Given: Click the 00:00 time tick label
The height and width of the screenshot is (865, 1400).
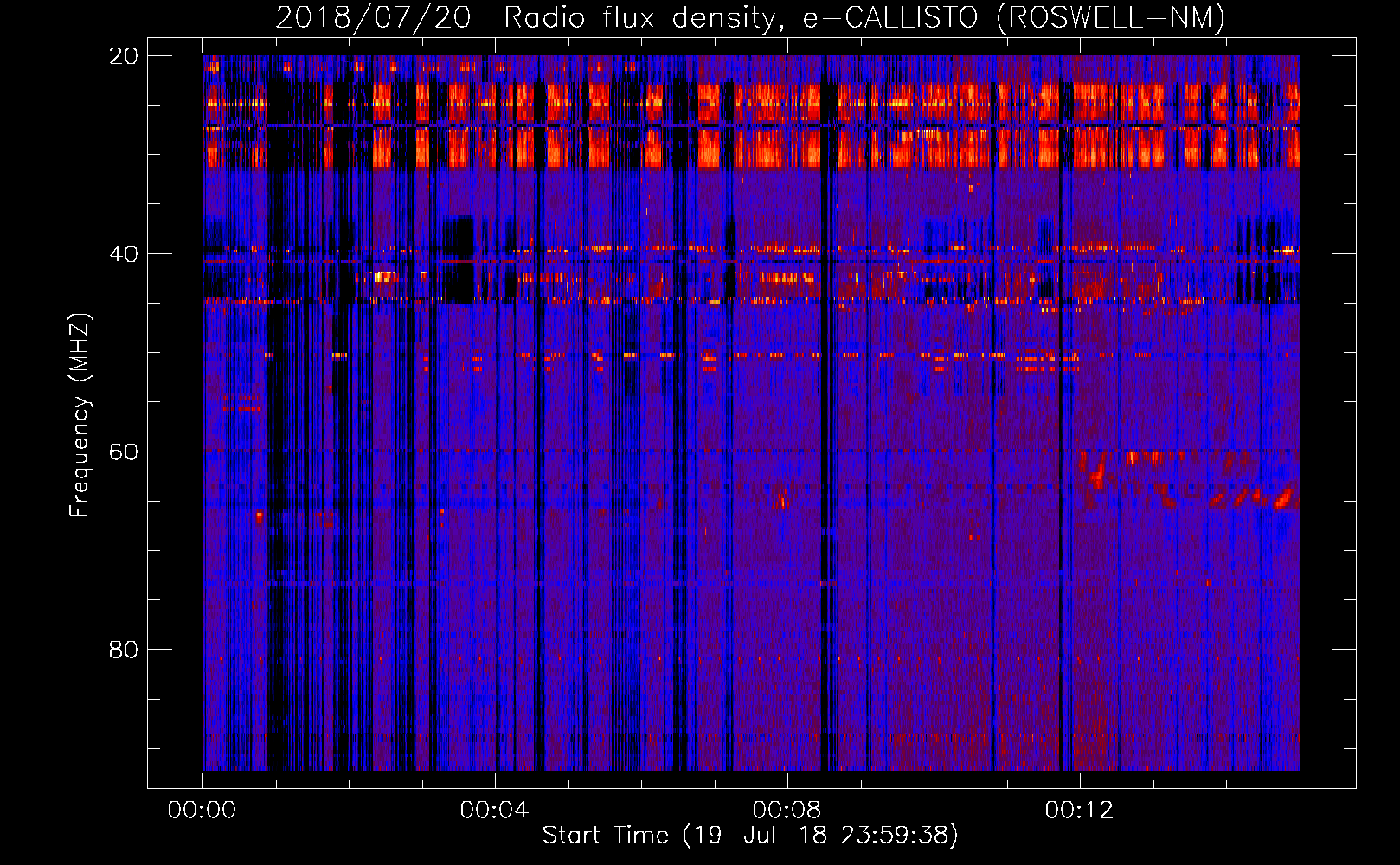Looking at the screenshot, I should 202,811.
